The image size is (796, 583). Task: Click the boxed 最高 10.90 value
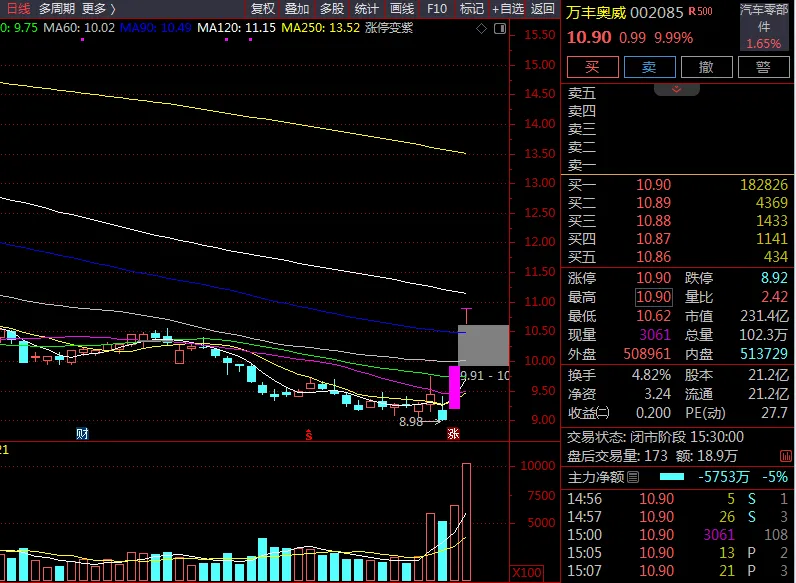click(x=654, y=297)
